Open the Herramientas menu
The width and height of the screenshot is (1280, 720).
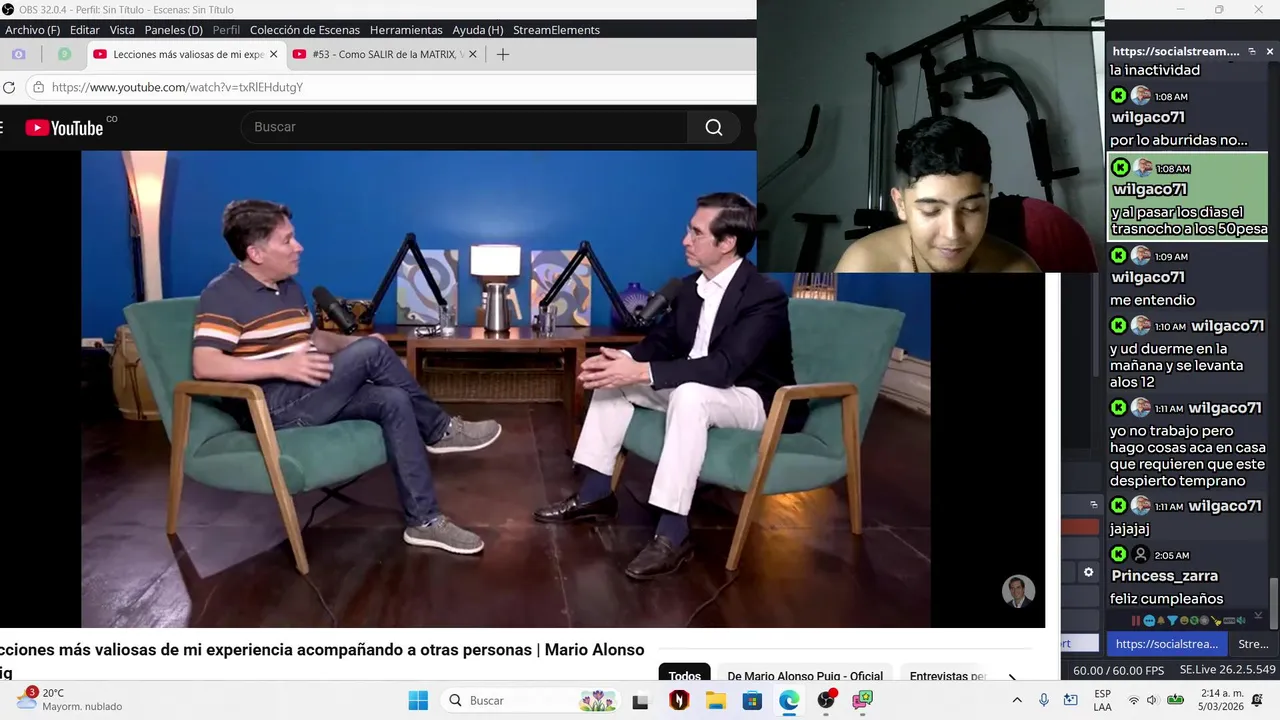[406, 30]
